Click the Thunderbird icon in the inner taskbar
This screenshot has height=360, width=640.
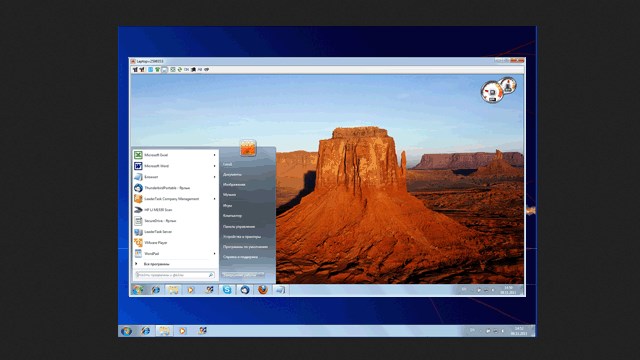click(245, 290)
